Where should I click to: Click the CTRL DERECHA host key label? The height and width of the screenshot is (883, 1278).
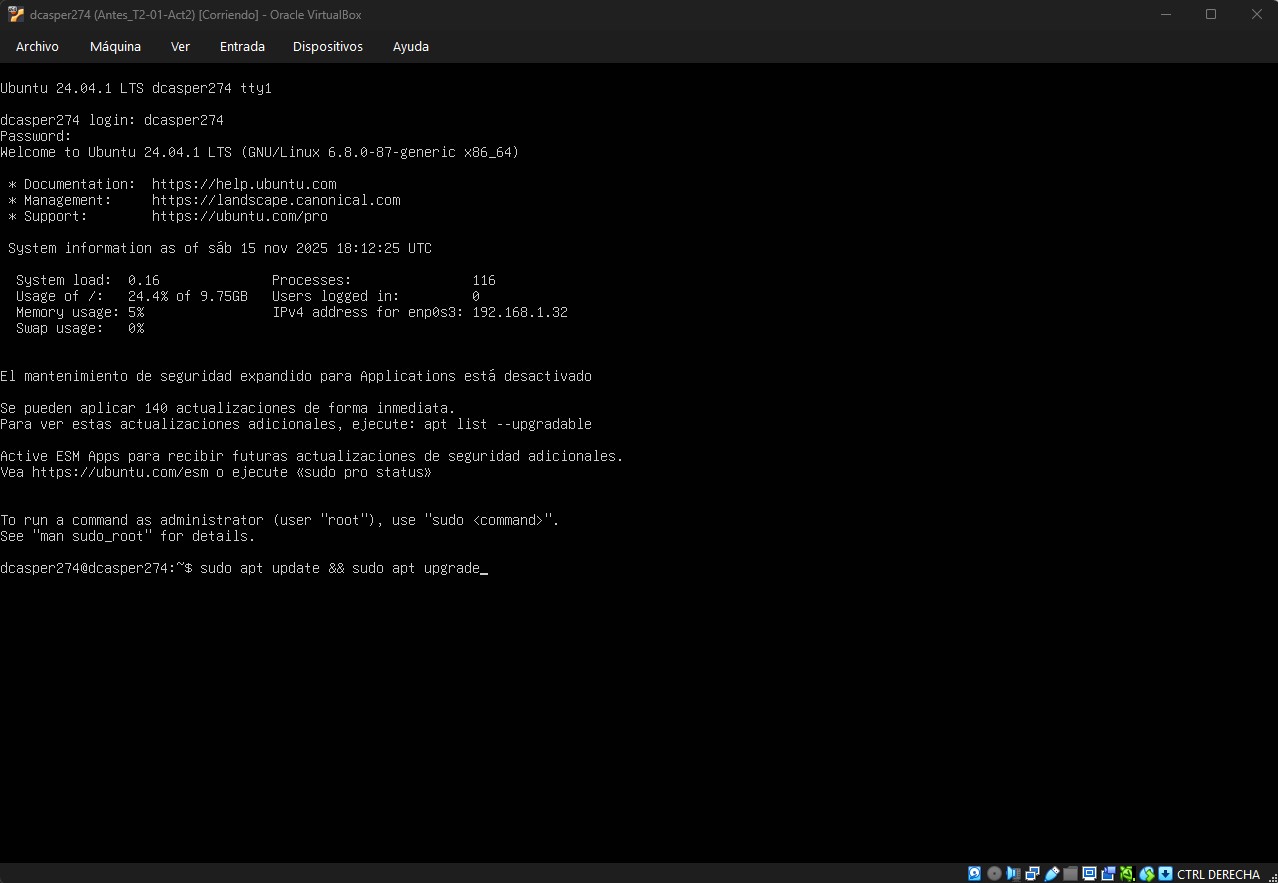point(1218,875)
